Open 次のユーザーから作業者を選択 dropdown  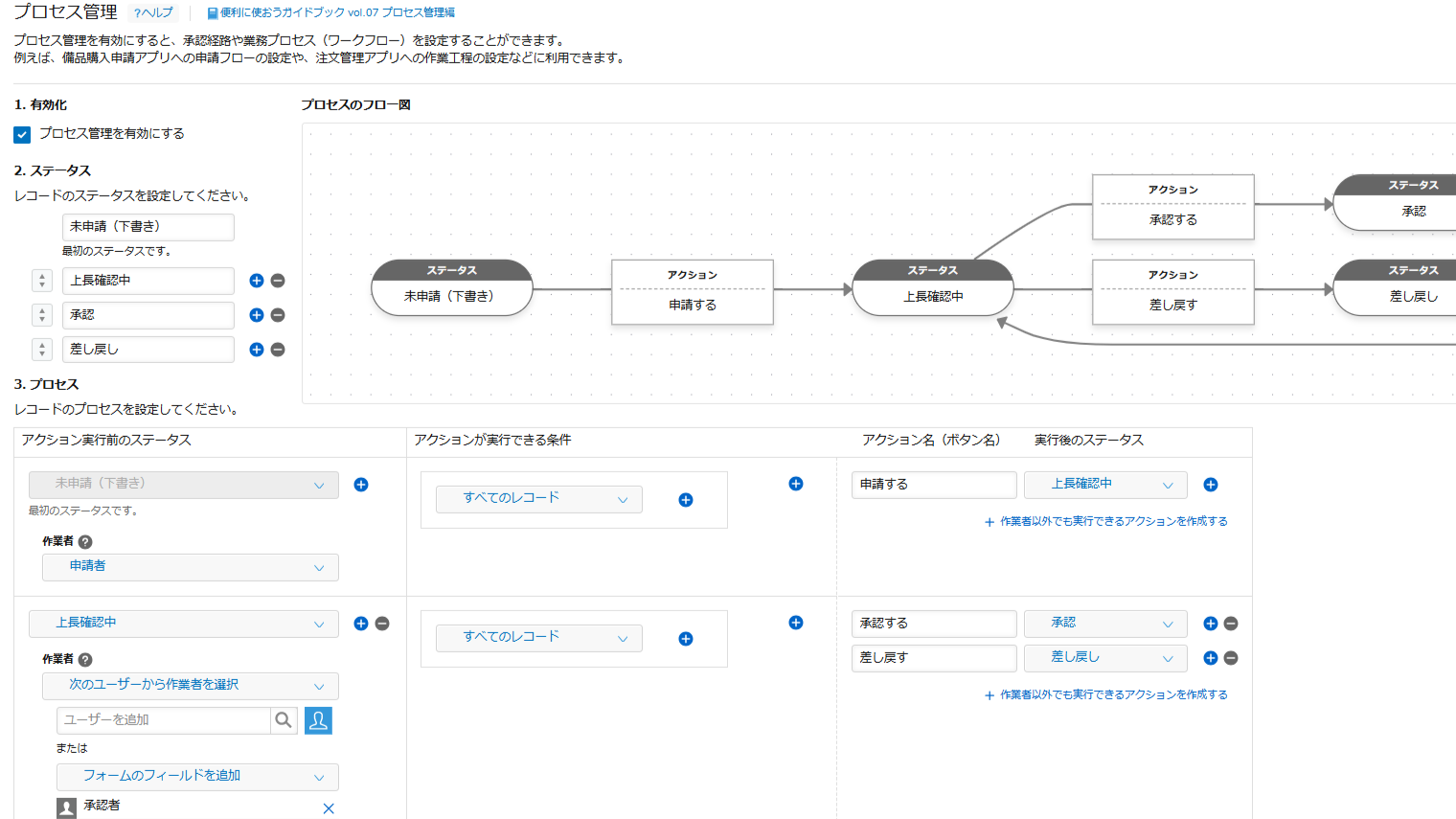click(190, 686)
